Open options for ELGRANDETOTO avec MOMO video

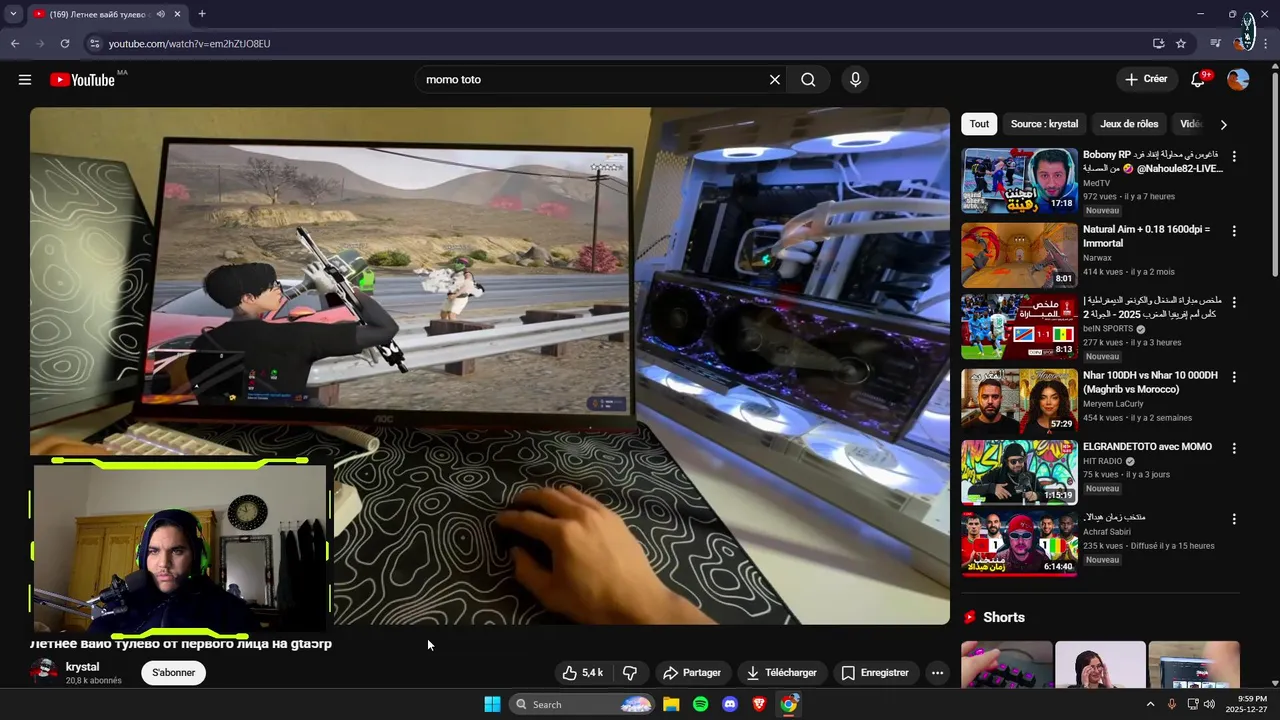(x=1234, y=448)
